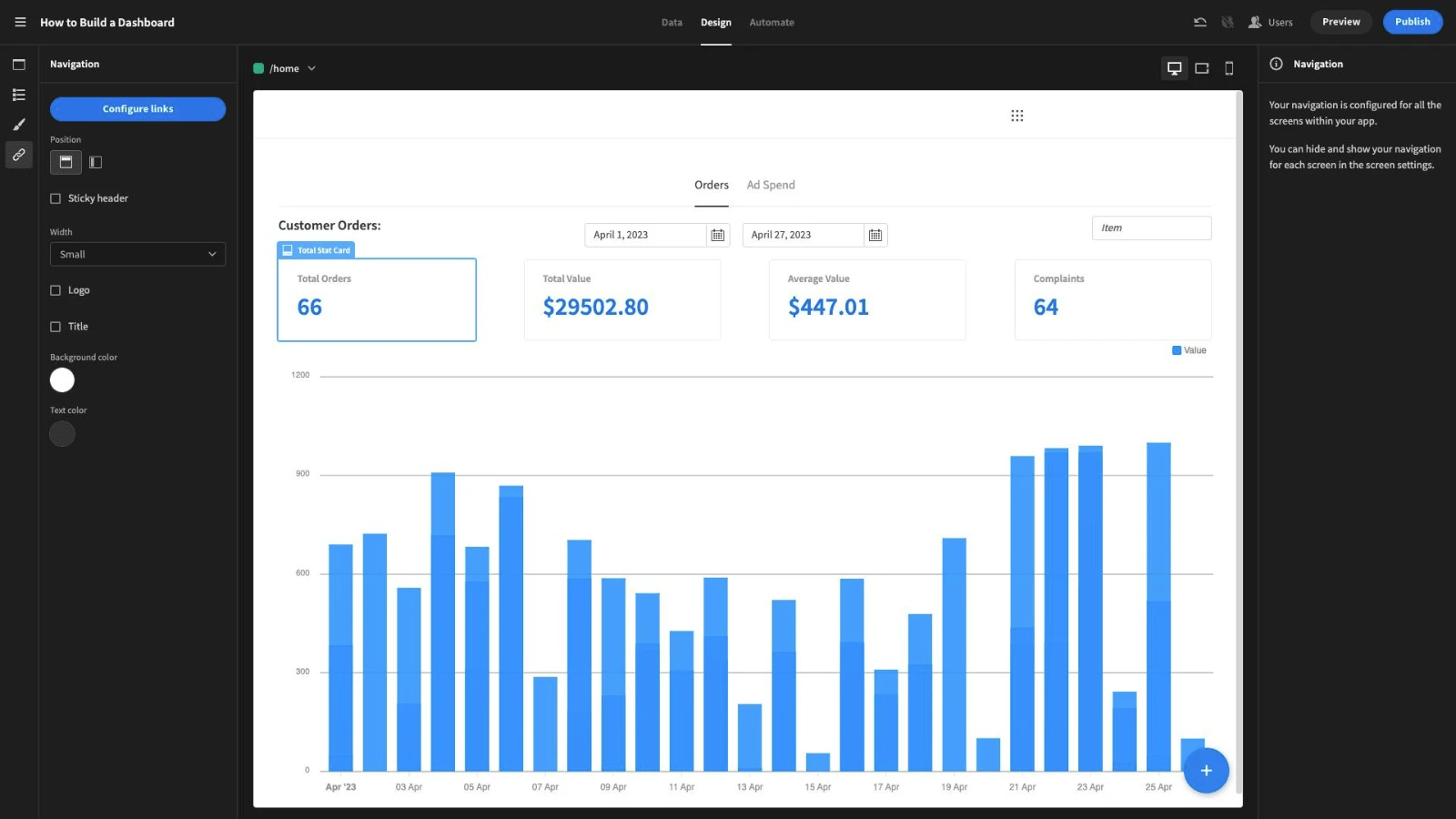Open the Theme brush icon
Viewport: 1456px width, 819px height.
click(x=18, y=125)
